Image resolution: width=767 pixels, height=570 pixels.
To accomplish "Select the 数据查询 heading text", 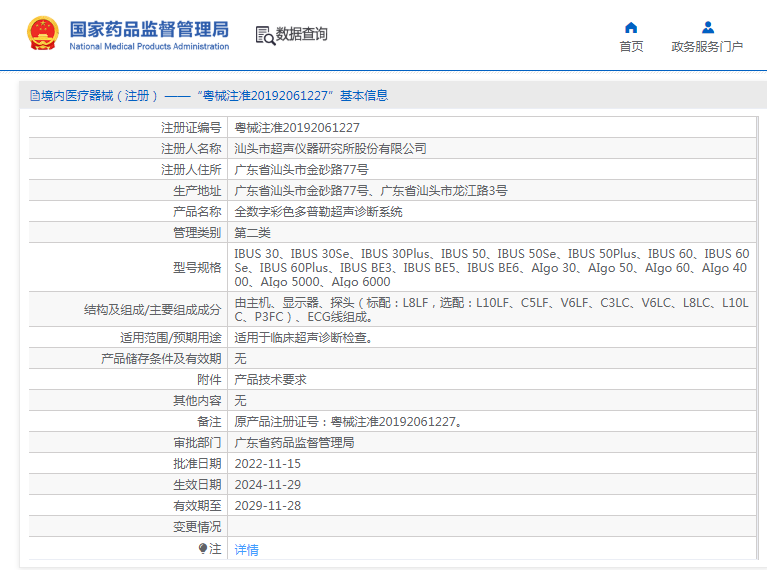I will click(302, 35).
